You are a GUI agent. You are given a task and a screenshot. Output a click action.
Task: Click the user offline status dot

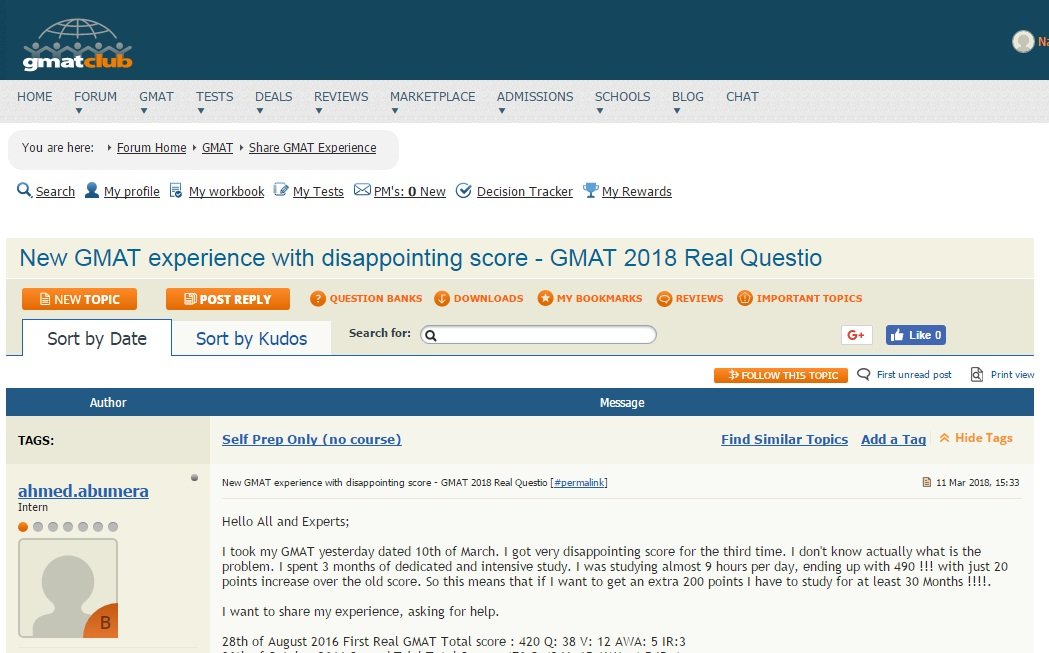pyautogui.click(x=194, y=478)
